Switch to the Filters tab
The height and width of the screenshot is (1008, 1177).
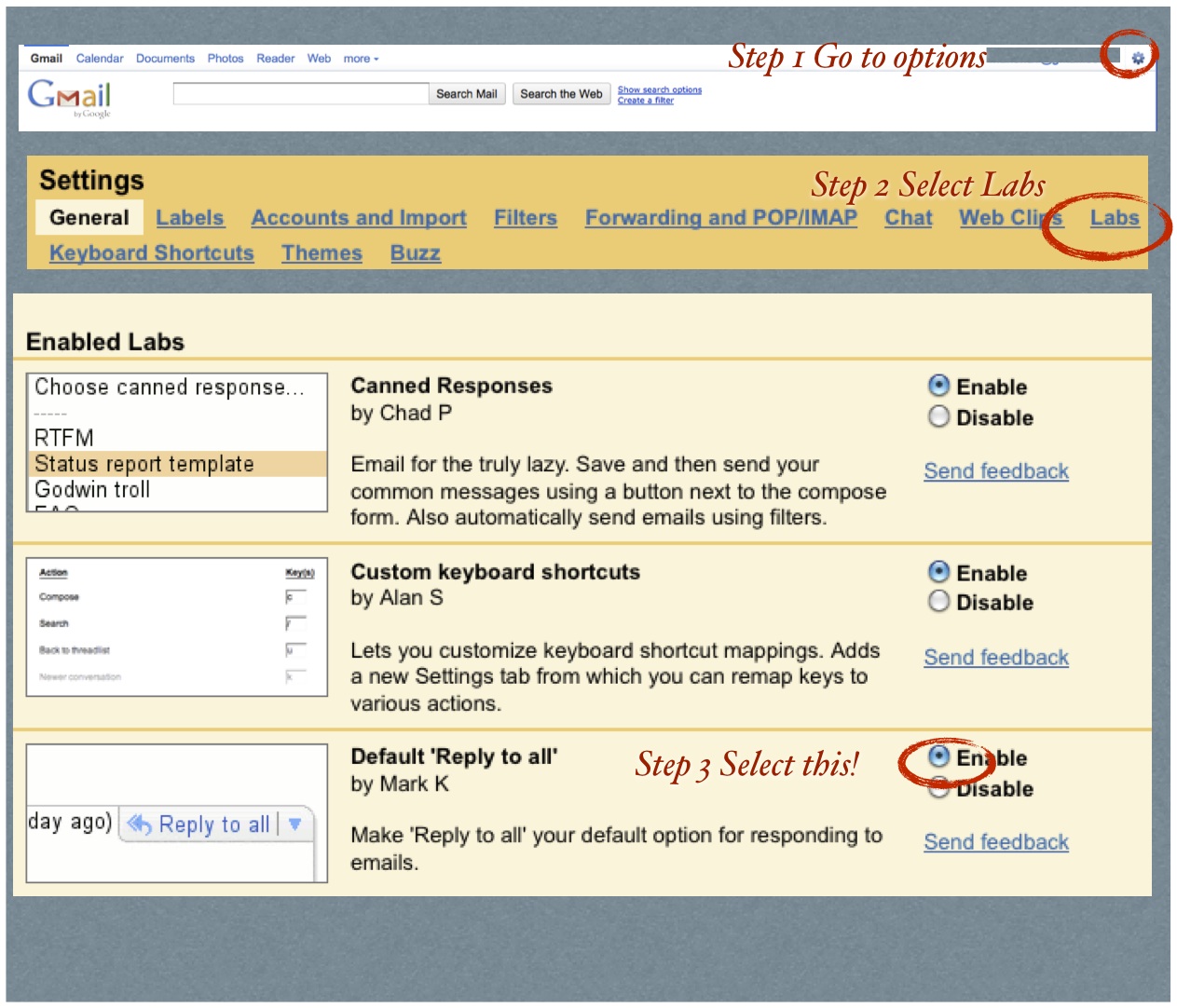tap(526, 218)
